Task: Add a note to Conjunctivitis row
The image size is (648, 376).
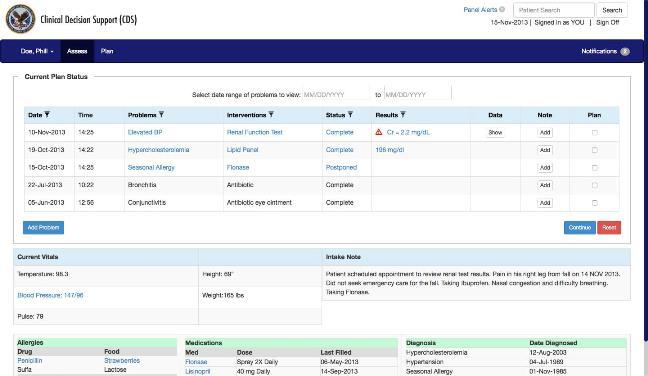Action: pos(545,203)
